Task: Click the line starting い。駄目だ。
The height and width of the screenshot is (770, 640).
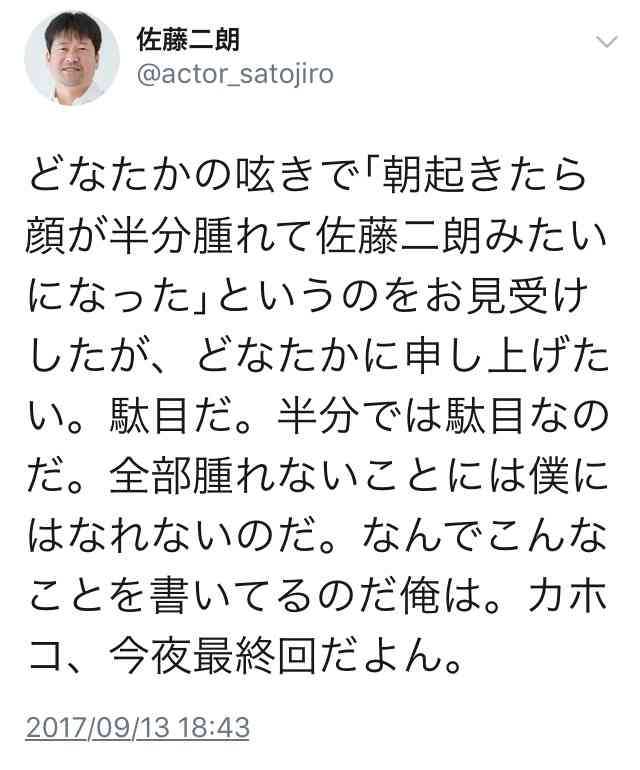Action: 317,417
